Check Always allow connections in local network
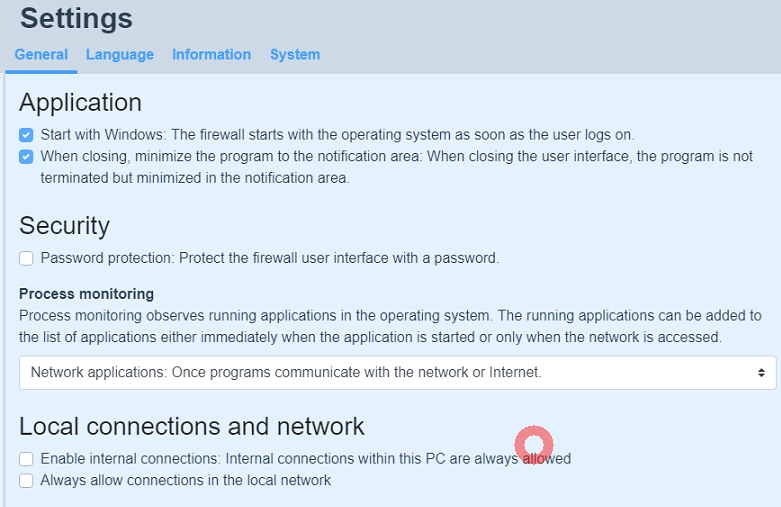Viewport: 781px width, 507px height. click(26, 481)
